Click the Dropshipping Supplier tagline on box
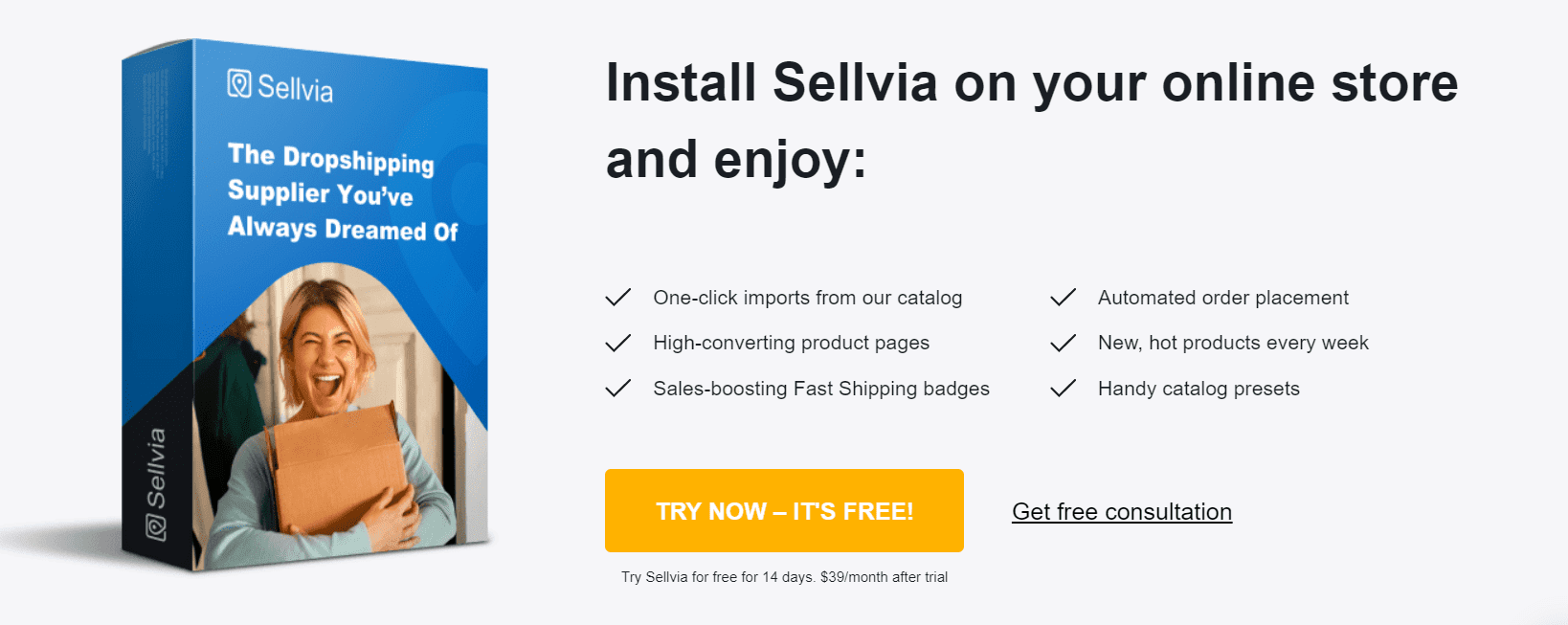1568x625 pixels. pos(342,193)
